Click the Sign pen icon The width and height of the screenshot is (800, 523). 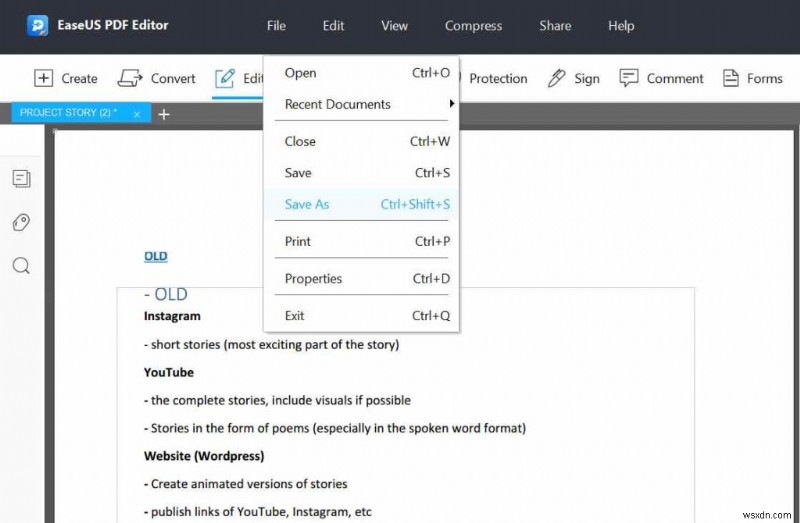pyautogui.click(x=557, y=78)
